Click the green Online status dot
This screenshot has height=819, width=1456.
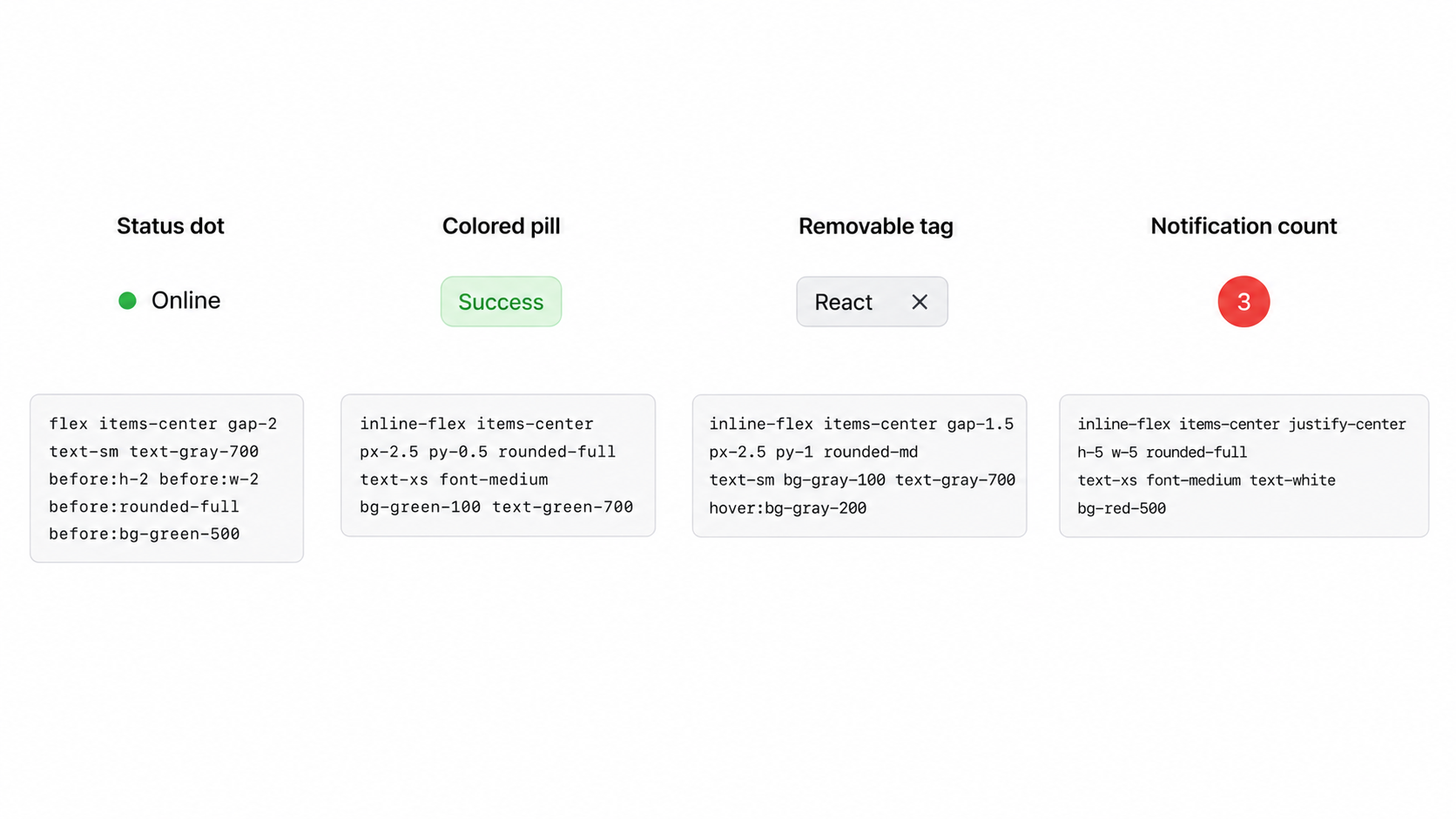tap(127, 300)
